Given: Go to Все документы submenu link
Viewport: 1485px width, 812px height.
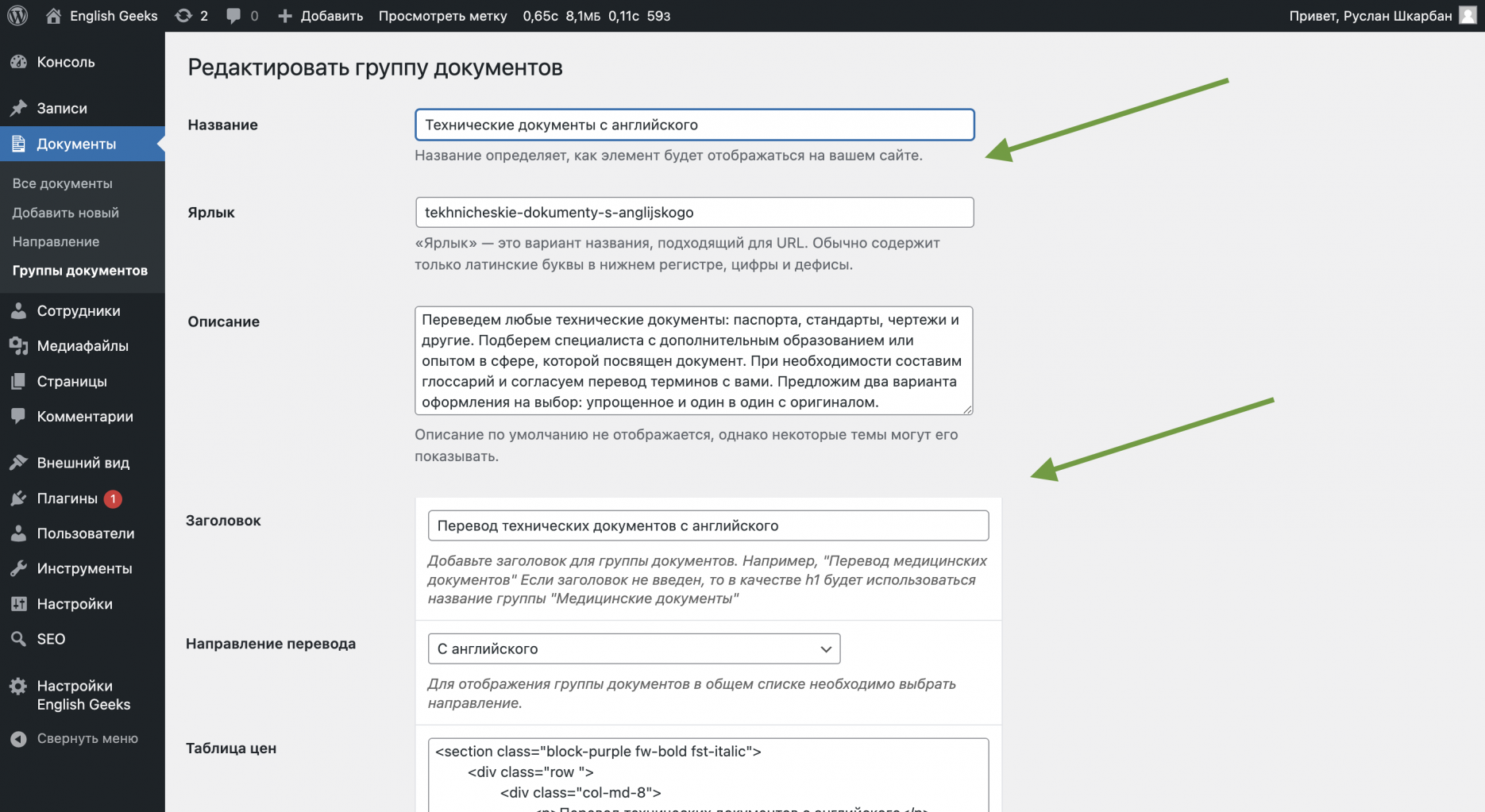Looking at the screenshot, I should point(63,183).
